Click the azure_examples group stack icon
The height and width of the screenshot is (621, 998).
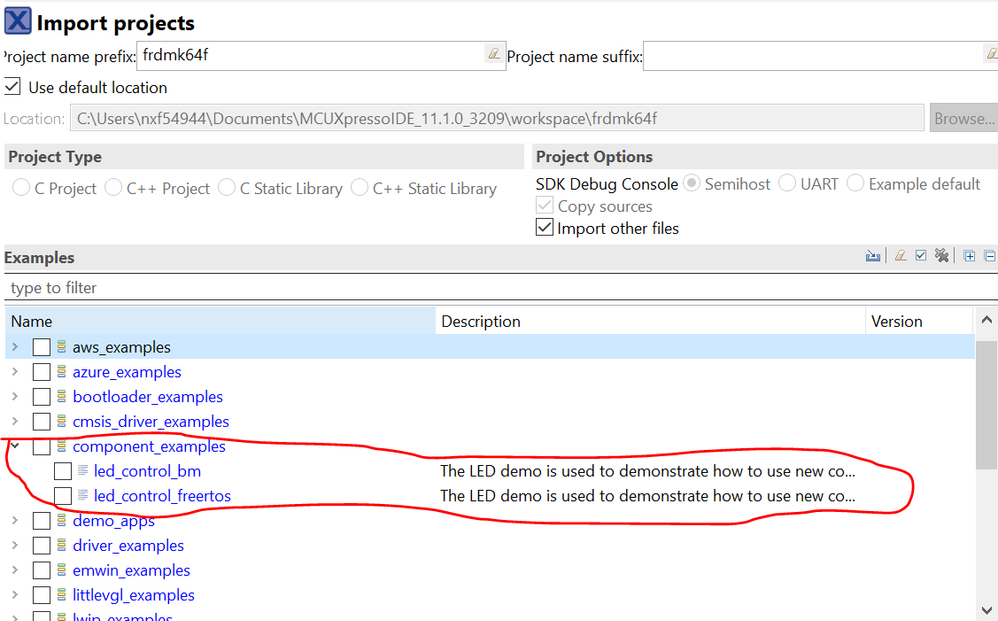click(62, 372)
